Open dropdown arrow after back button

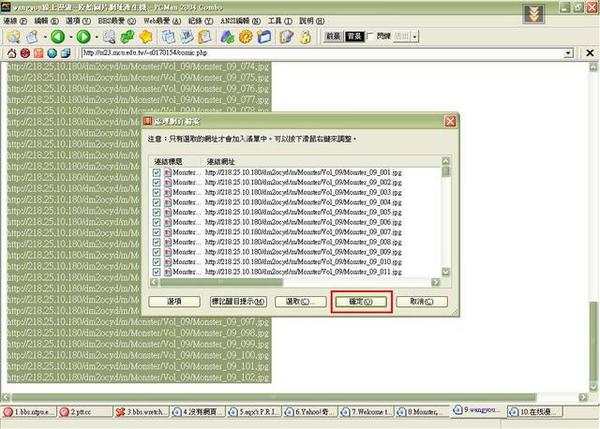pyautogui.click(x=71, y=37)
